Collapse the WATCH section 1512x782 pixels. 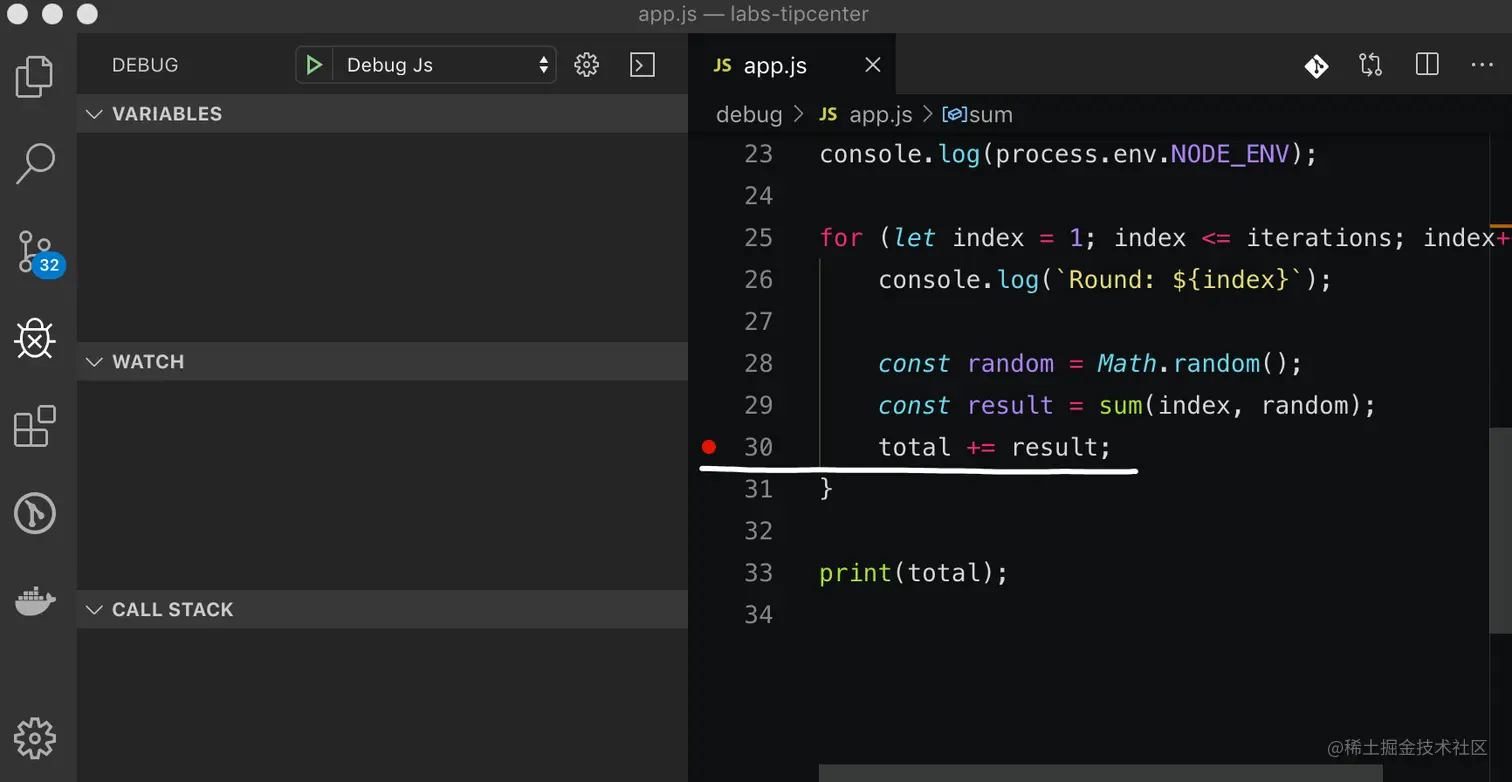(x=382, y=362)
